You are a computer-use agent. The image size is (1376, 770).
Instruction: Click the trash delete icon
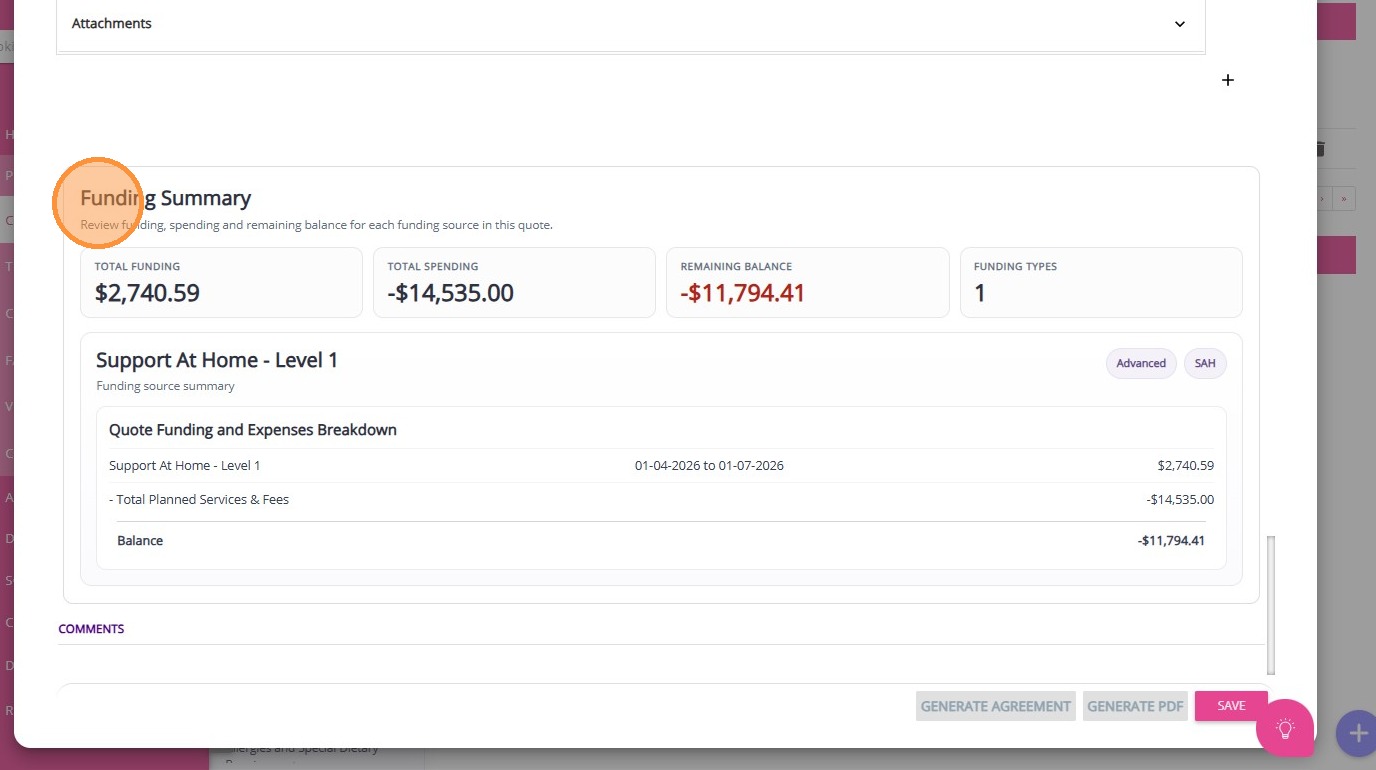(x=1320, y=149)
